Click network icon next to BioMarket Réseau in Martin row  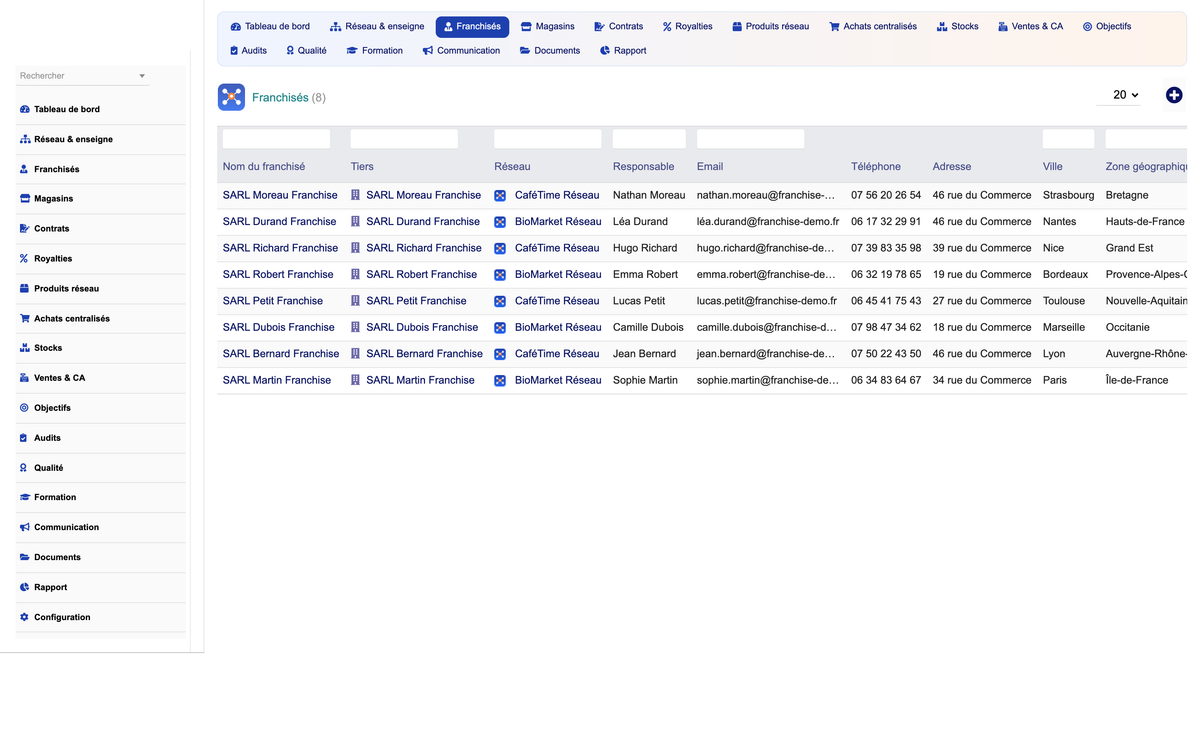pos(500,380)
